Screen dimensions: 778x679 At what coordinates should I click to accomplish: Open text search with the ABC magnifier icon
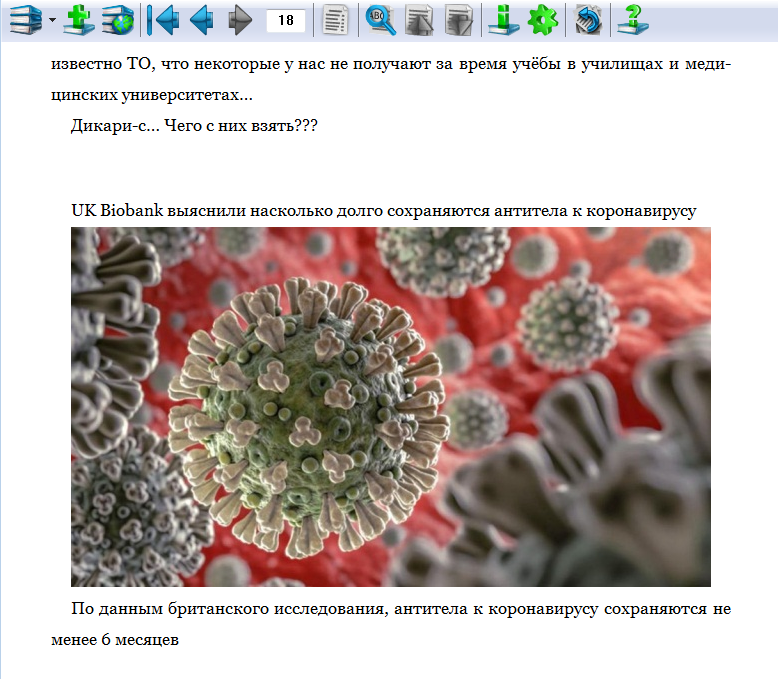[x=381, y=20]
